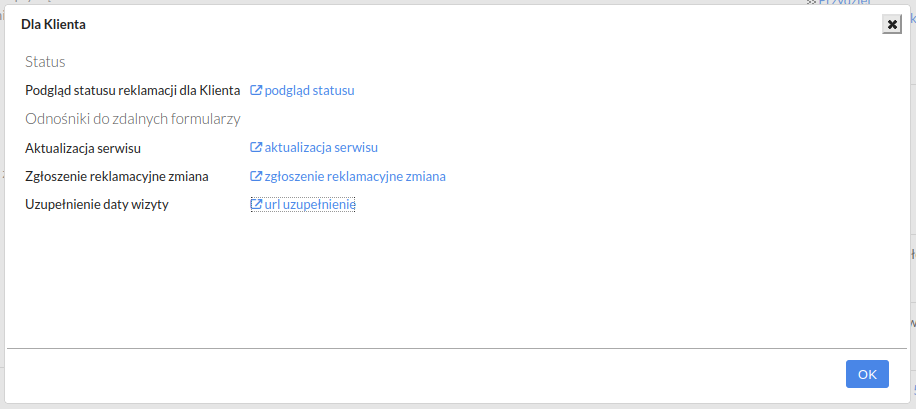Click the partly hidden Przydziel link behind dialog
The width and height of the screenshot is (916, 409).
pyautogui.click(x=844, y=2)
